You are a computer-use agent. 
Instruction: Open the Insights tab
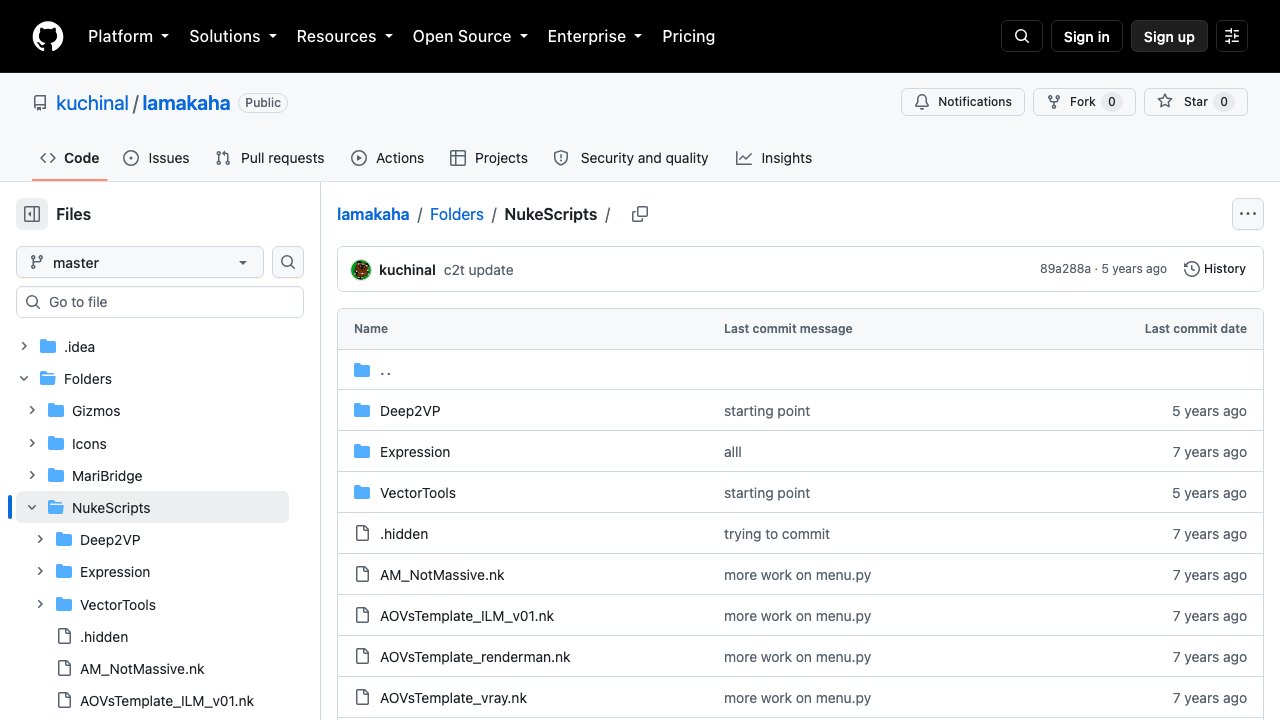click(774, 158)
